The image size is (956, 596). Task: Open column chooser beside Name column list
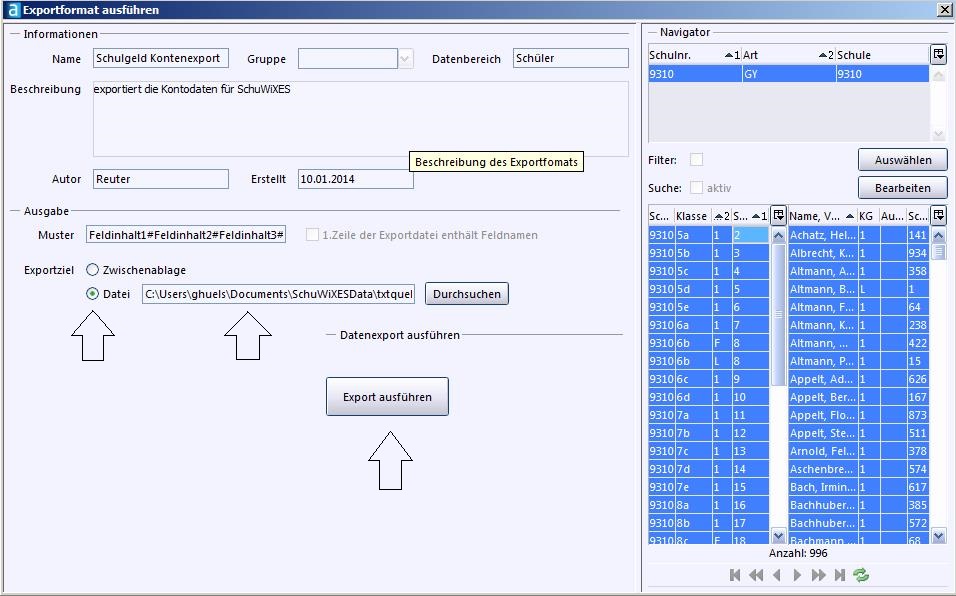point(938,216)
